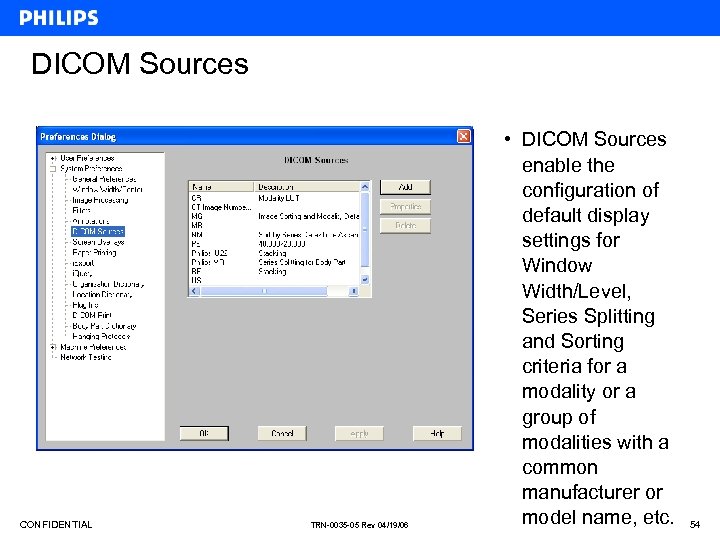Confirm with the OK button
The image size is (720, 540).
click(204, 433)
